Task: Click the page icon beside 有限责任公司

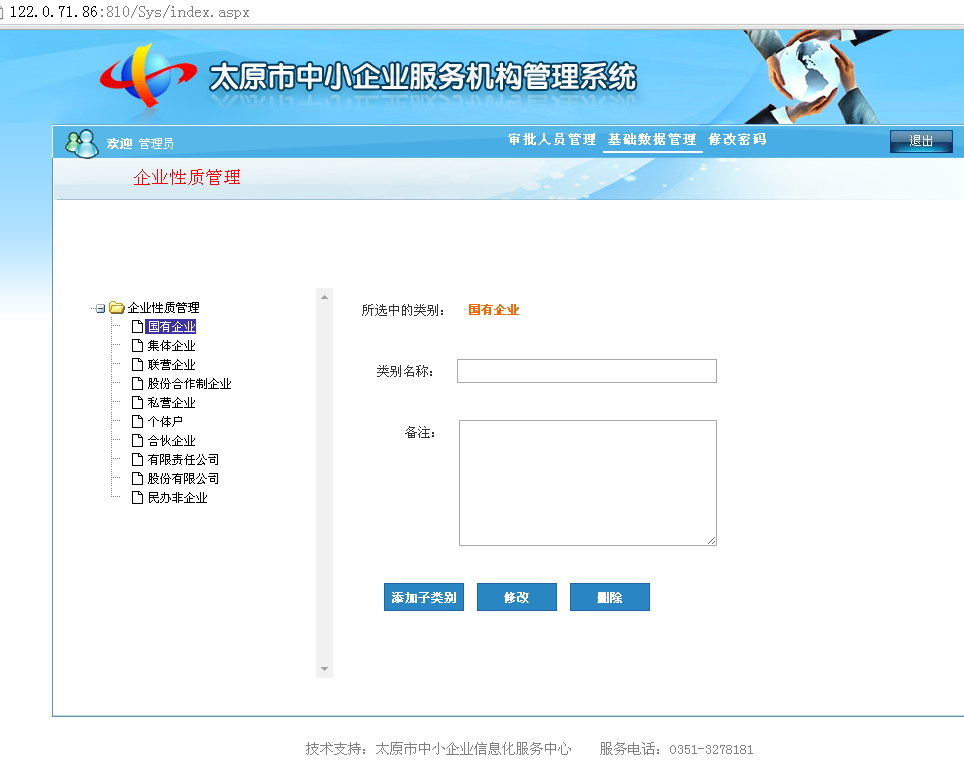Action: click(138, 460)
